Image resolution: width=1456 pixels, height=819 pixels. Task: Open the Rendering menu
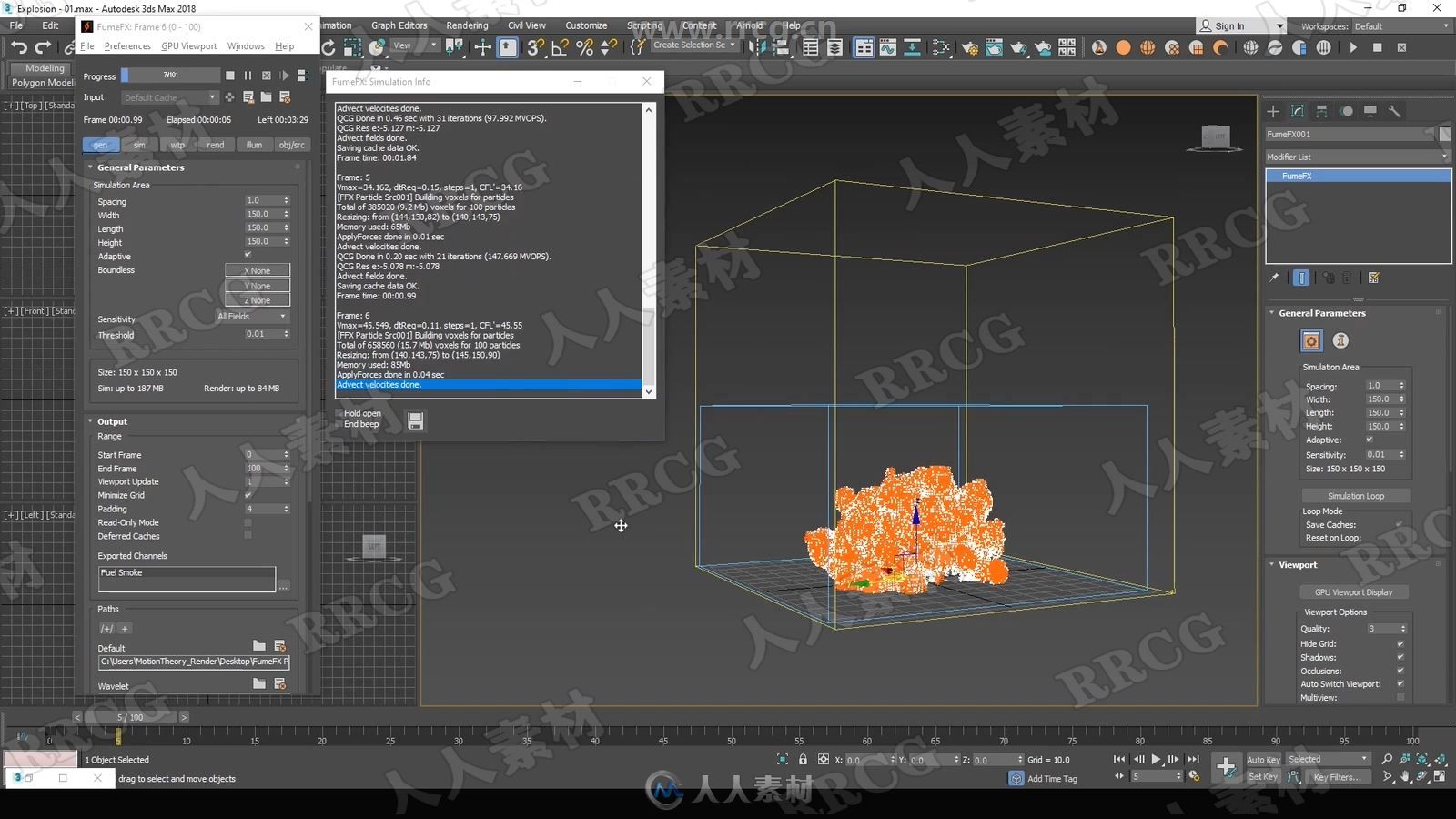(x=467, y=25)
